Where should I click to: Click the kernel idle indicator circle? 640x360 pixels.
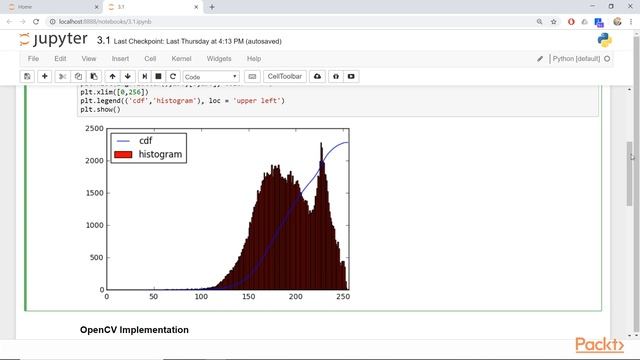point(607,59)
